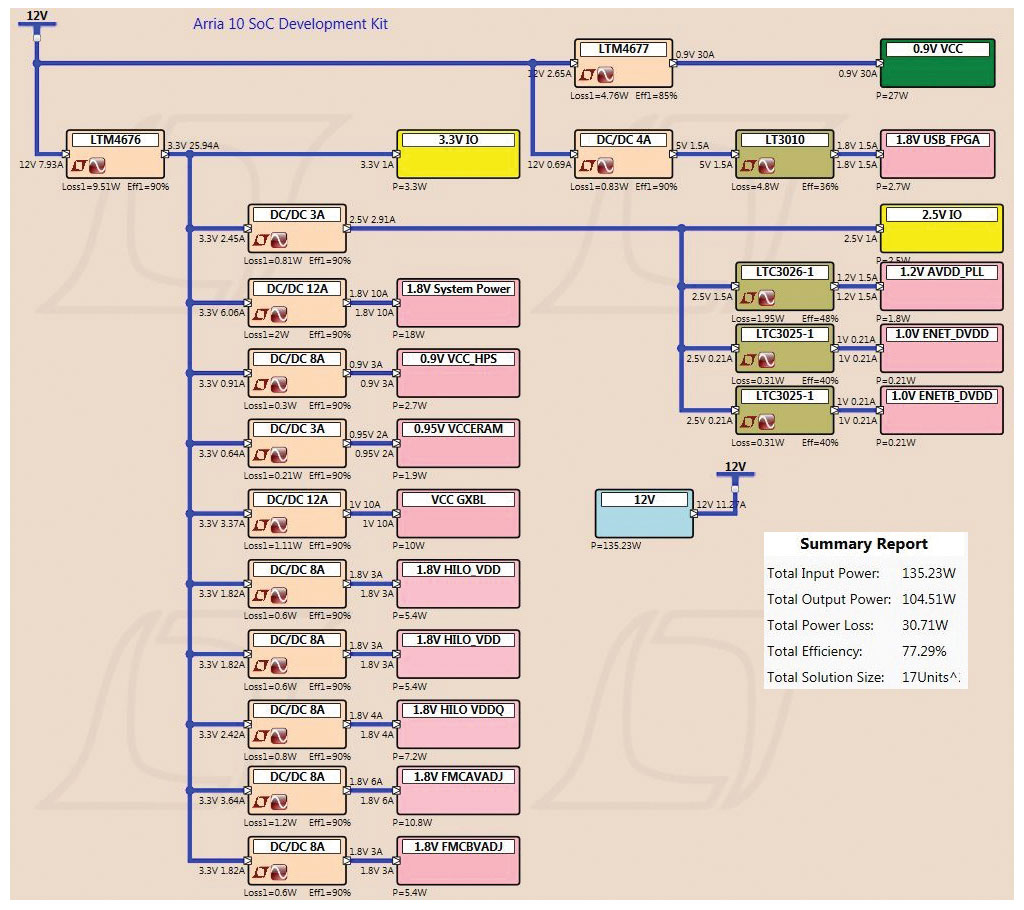Viewport: 1024px width, 910px height.
Task: Click LT logo in DC/DC 8A feeding 0.9V VCC_HPS
Action: pos(261,385)
